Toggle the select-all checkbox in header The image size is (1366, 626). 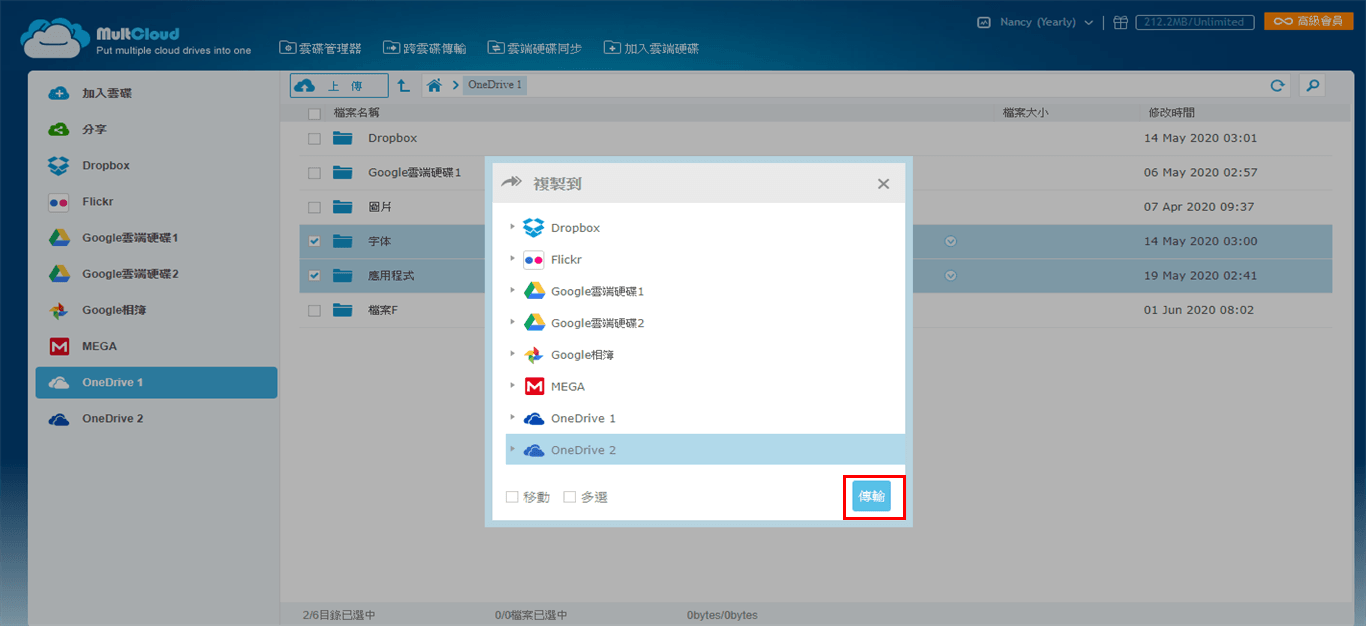[314, 114]
